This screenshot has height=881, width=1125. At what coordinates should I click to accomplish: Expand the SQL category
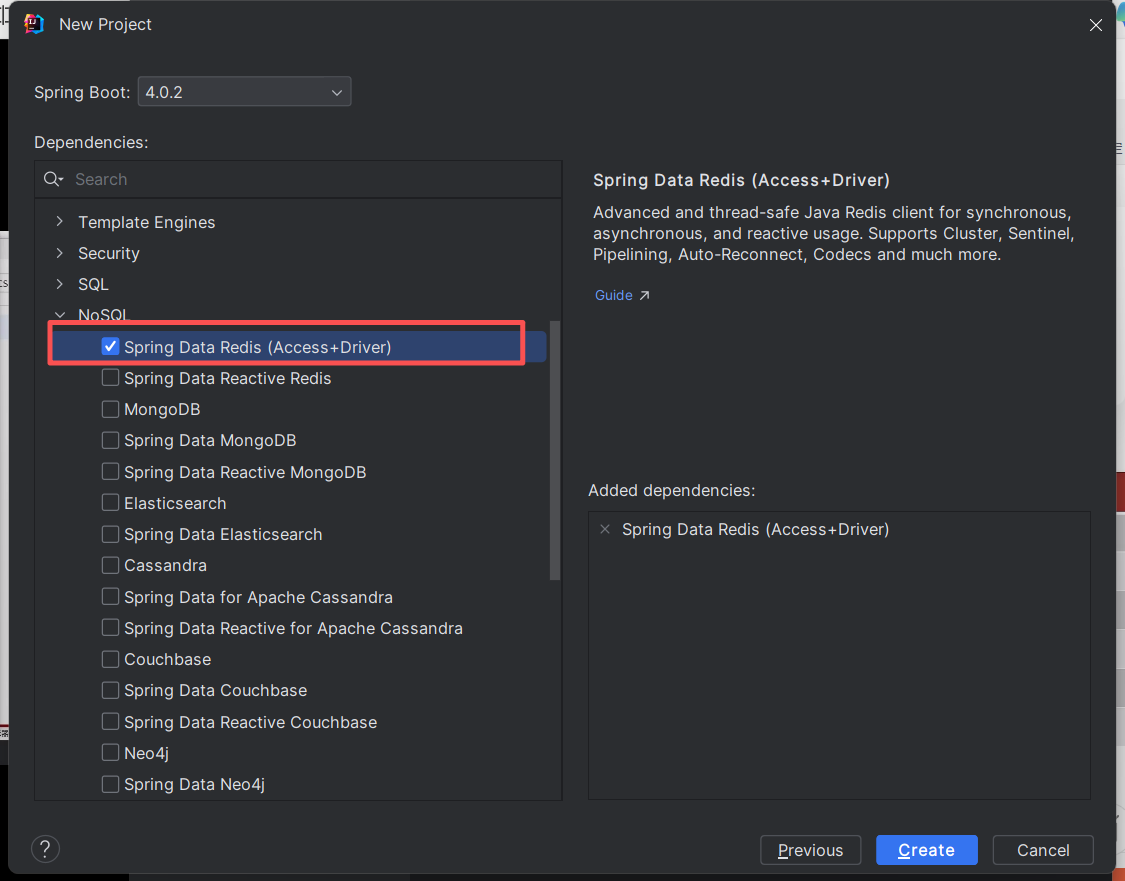pyautogui.click(x=60, y=284)
